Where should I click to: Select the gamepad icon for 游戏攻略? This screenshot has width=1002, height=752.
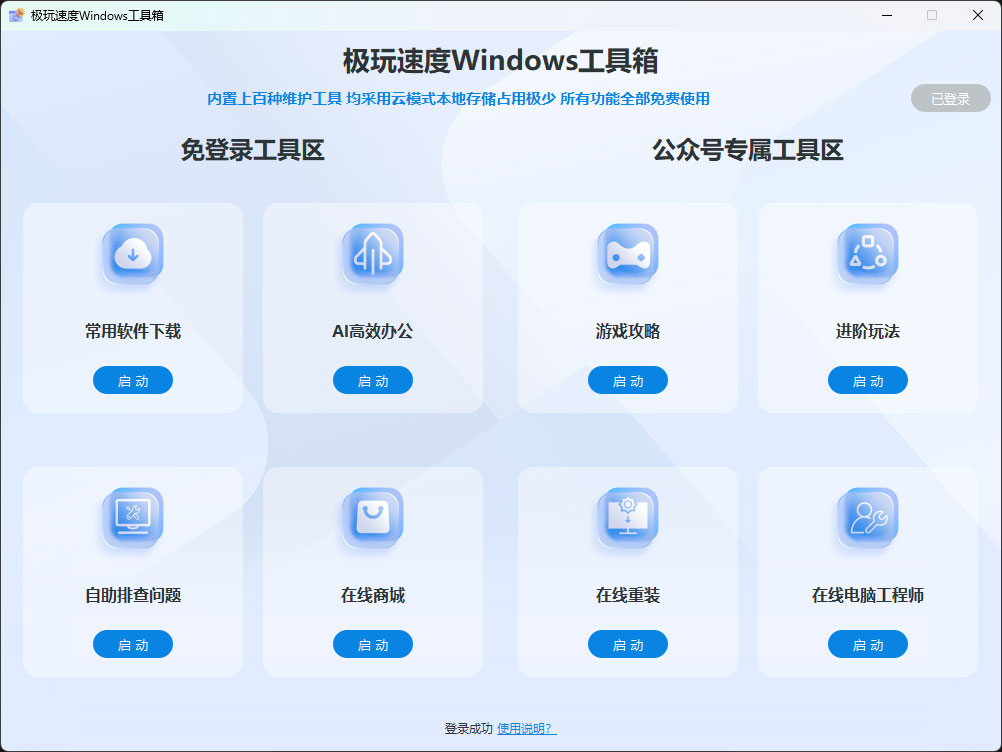click(628, 254)
